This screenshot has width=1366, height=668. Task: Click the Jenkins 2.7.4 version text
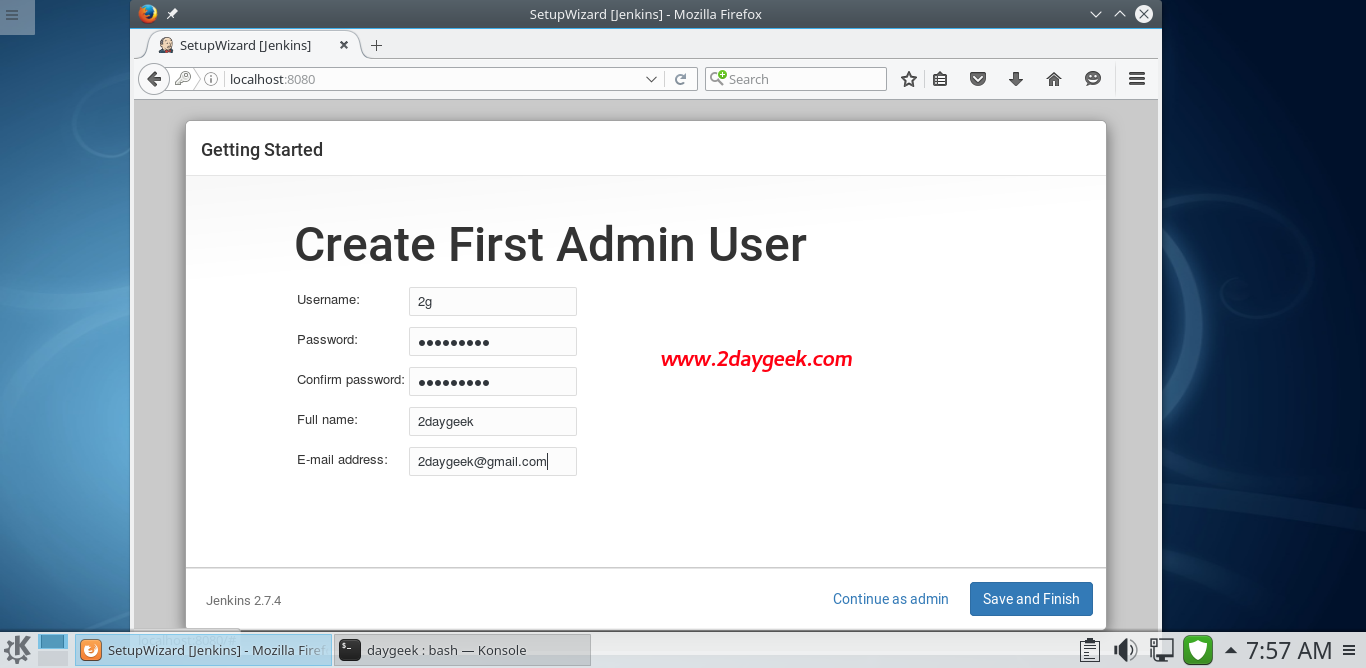[244, 600]
